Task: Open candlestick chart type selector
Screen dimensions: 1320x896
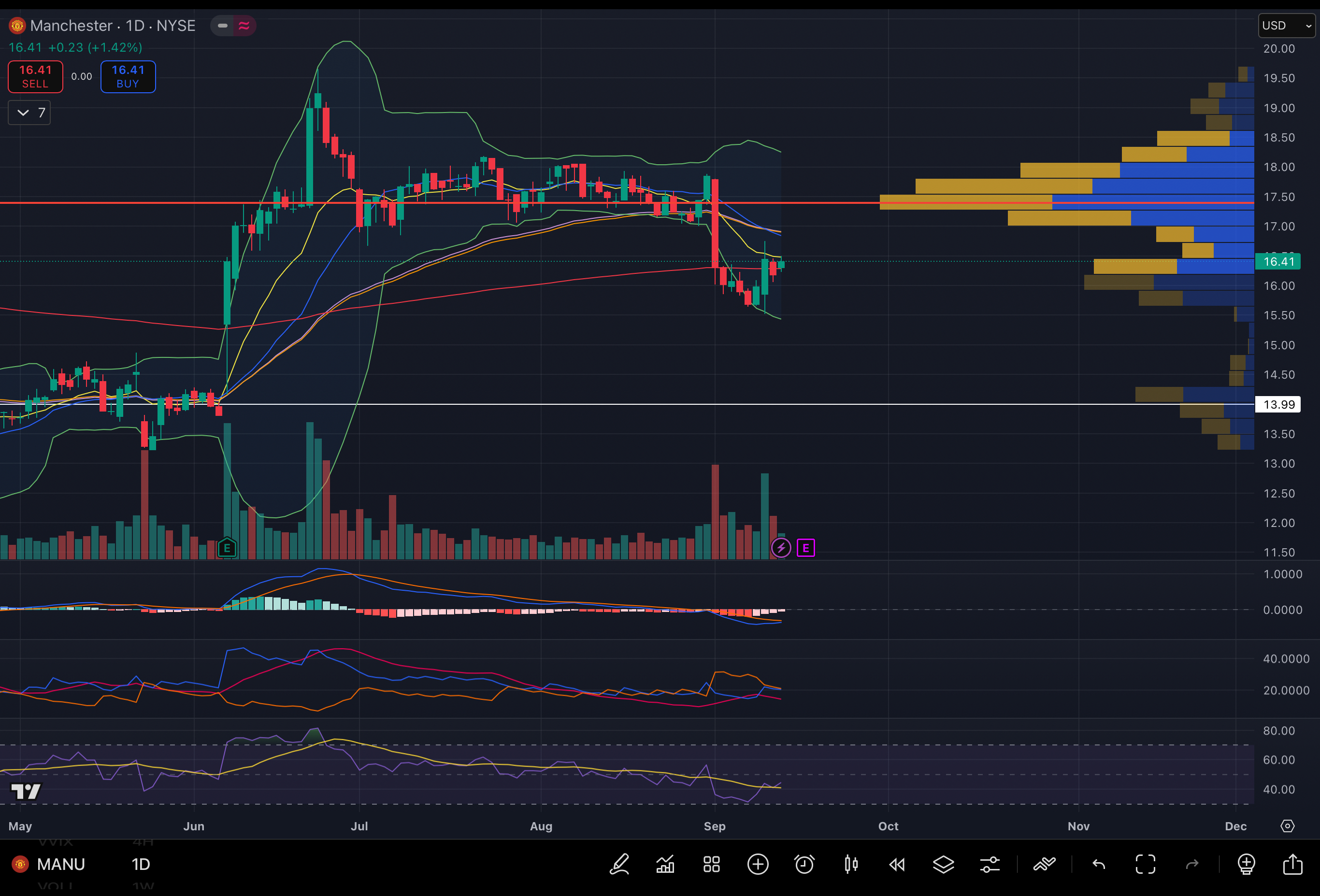Action: click(851, 864)
